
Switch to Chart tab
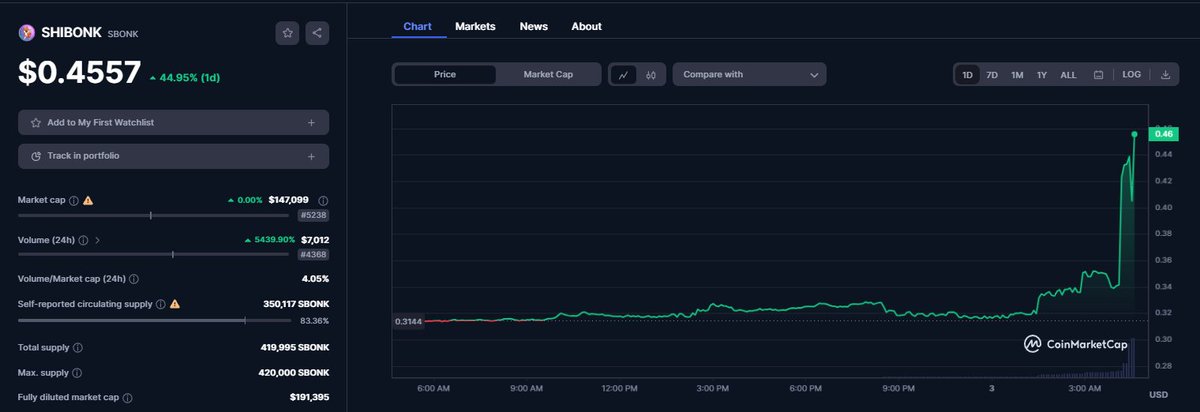pyautogui.click(x=417, y=26)
